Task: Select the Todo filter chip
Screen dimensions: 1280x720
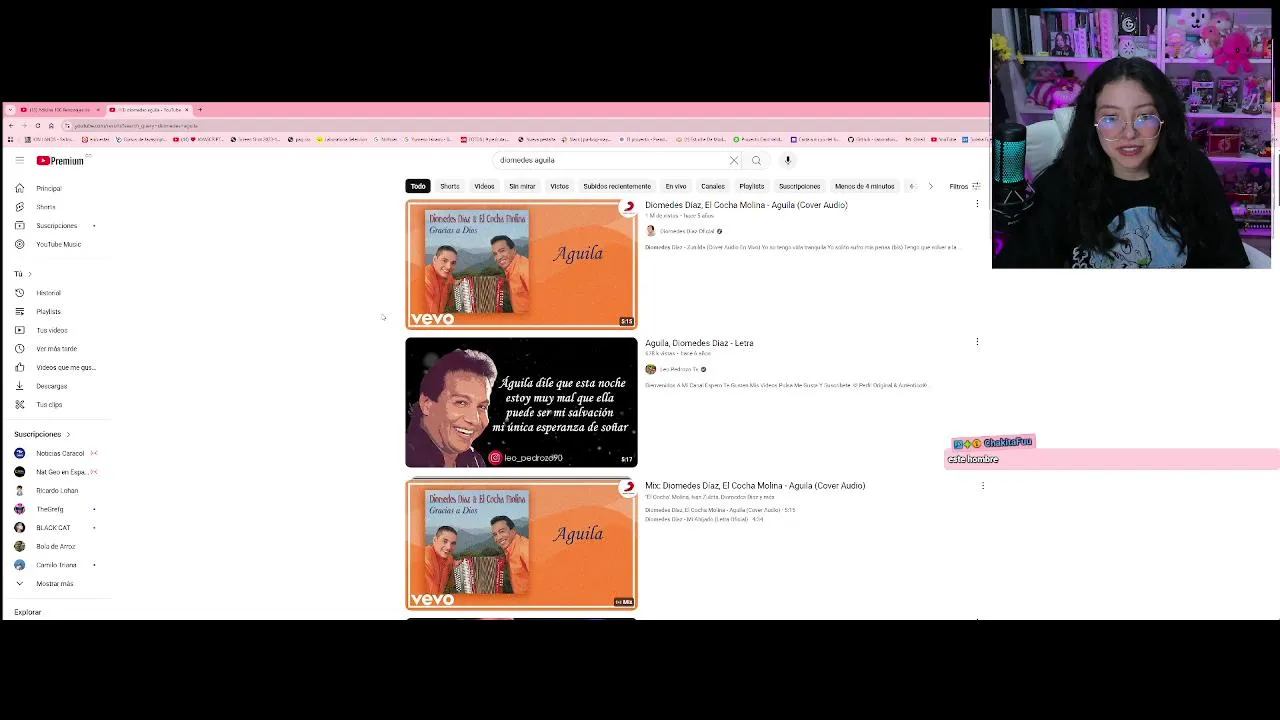Action: point(418,186)
